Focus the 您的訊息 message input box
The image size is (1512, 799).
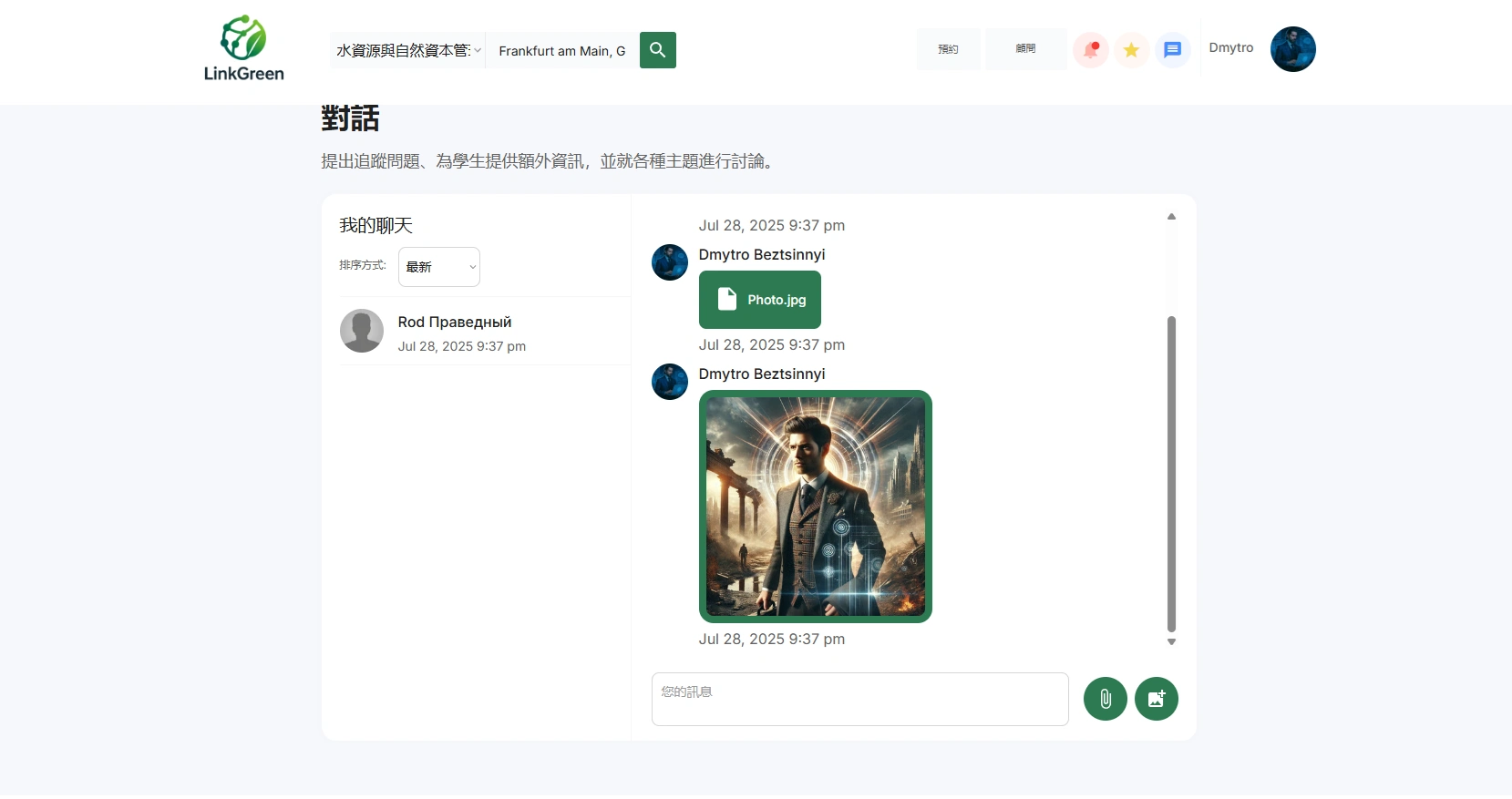(859, 699)
